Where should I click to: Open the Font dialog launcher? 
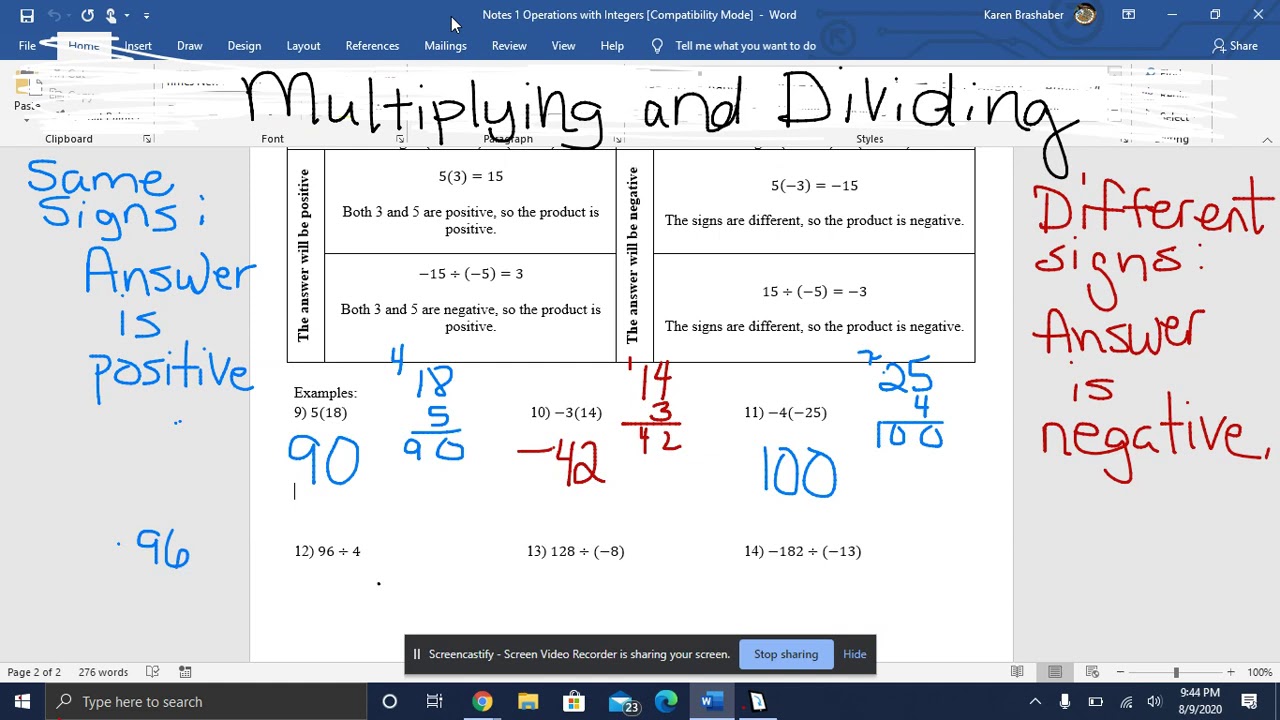400,139
